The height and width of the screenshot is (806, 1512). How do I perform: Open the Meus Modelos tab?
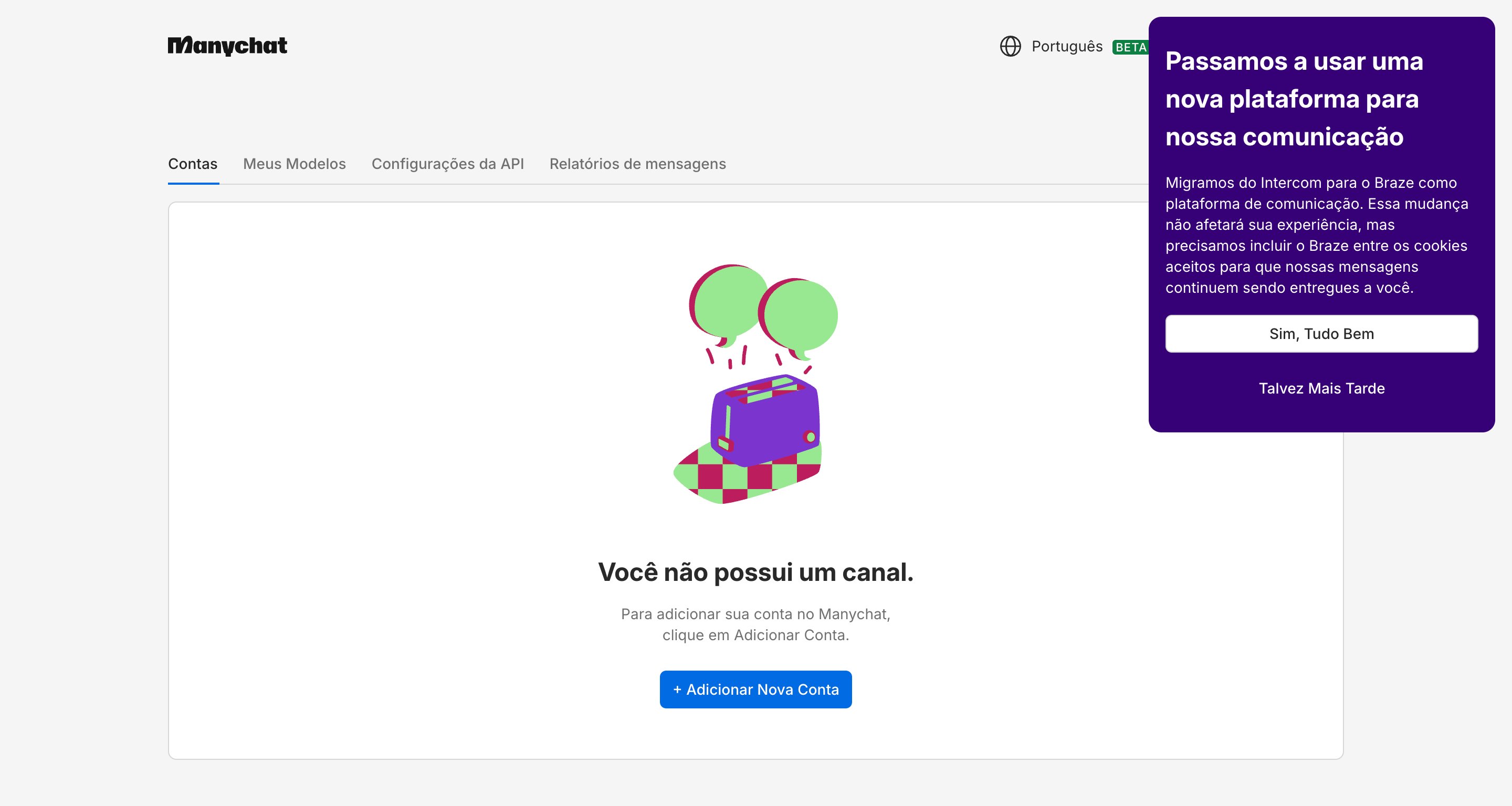coord(294,164)
